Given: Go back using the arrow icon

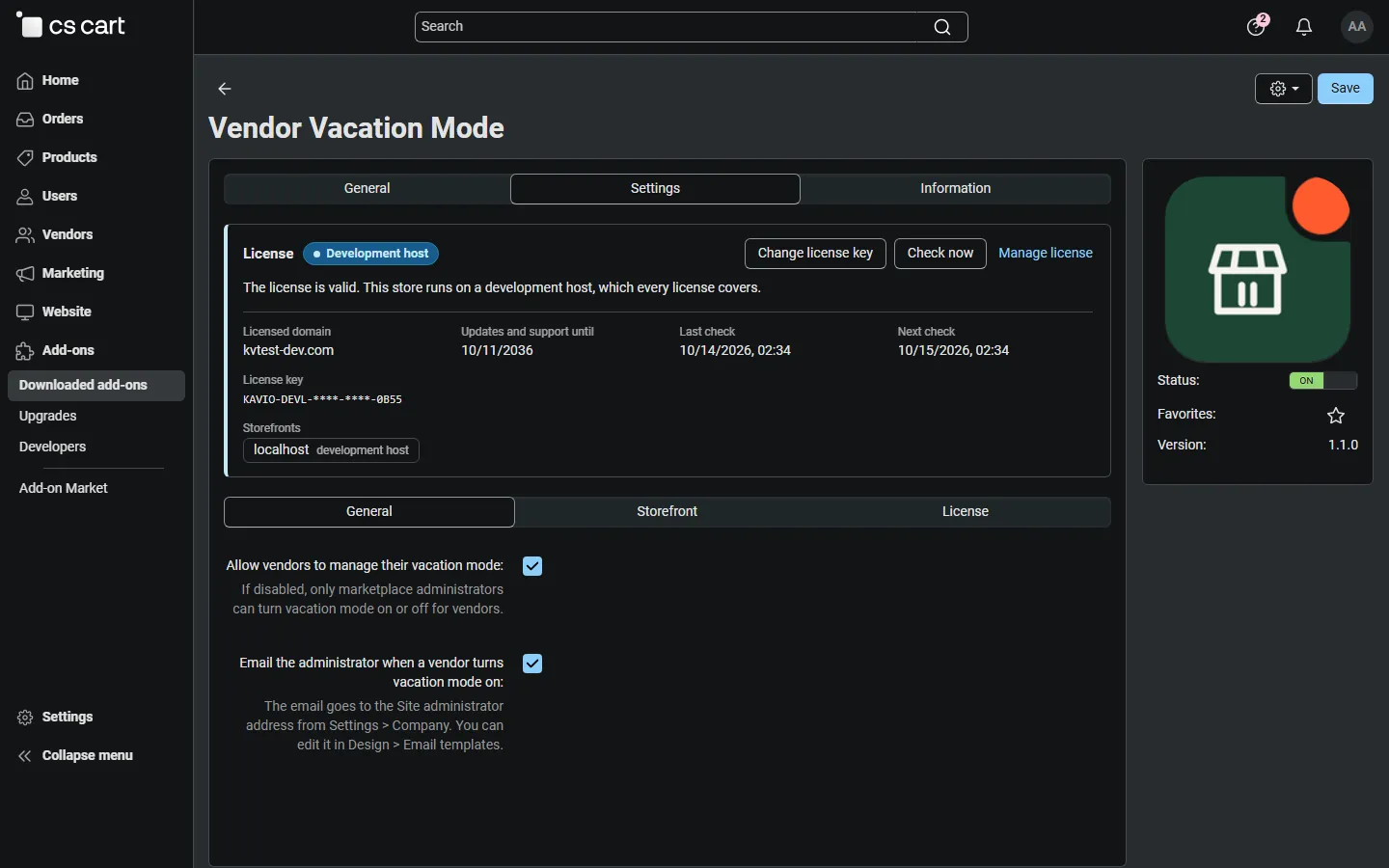Looking at the screenshot, I should point(225,89).
